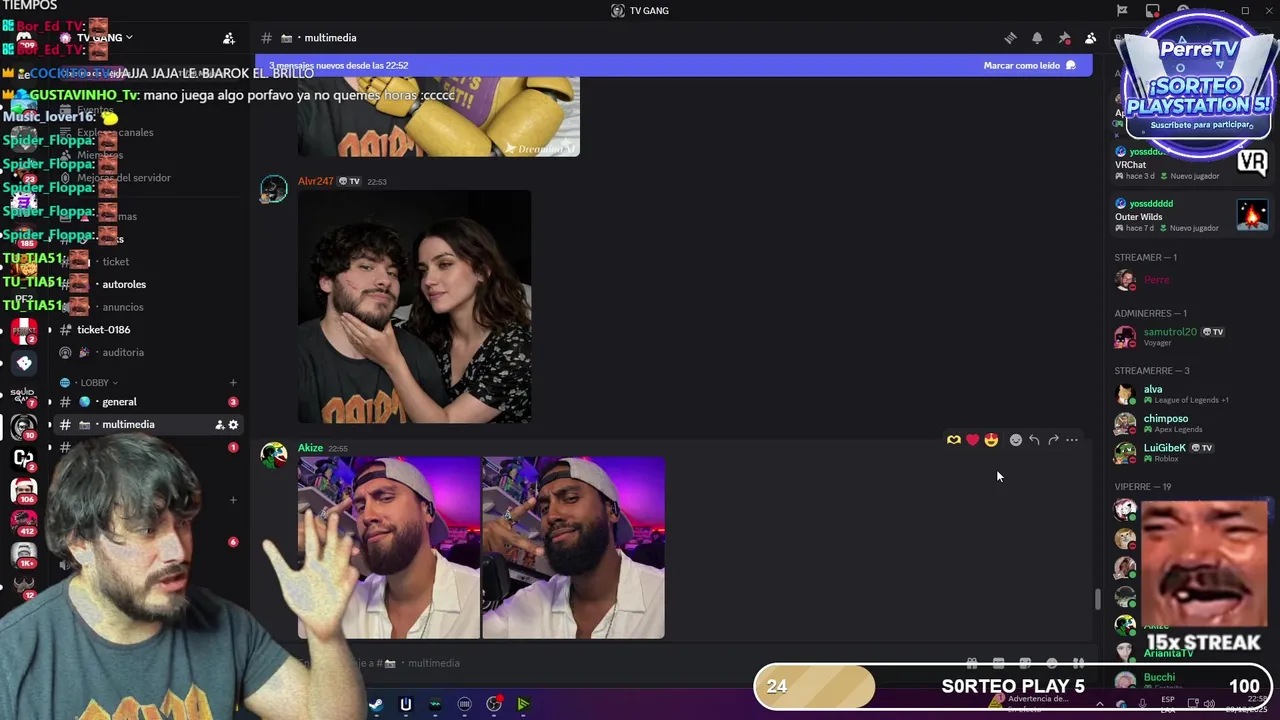Open Steam from the taskbar
1280x720 pixels.
376,705
